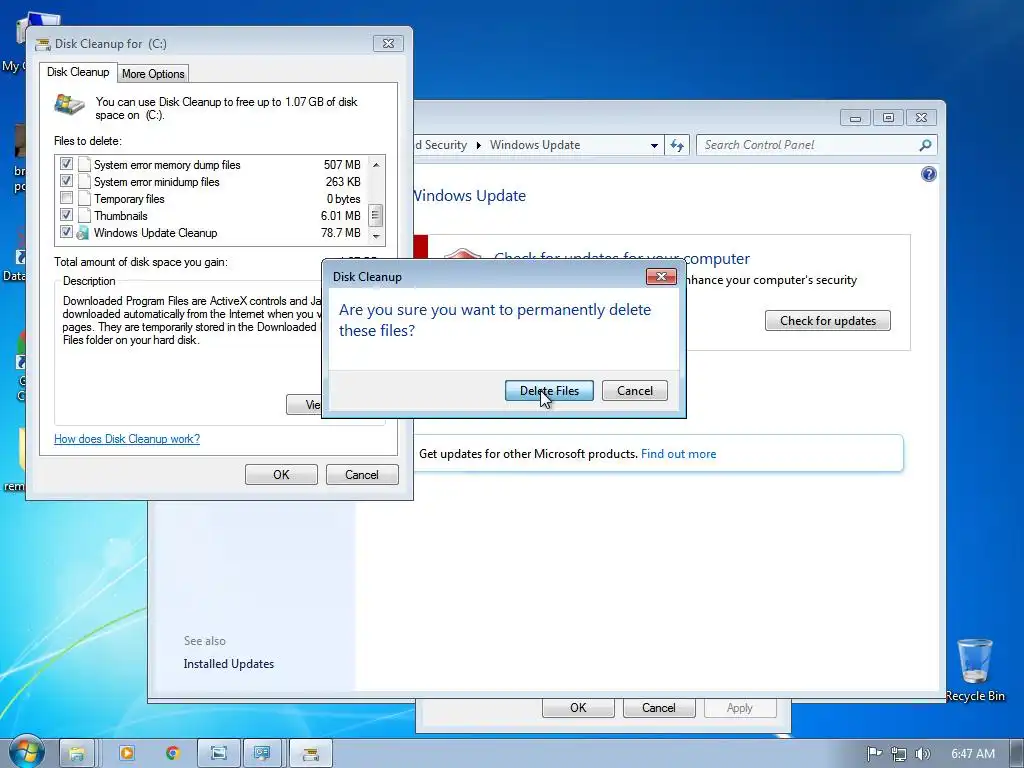Screen dimensions: 1024x768
Task: Open the address bar history dropdown arrow
Action: tap(654, 146)
